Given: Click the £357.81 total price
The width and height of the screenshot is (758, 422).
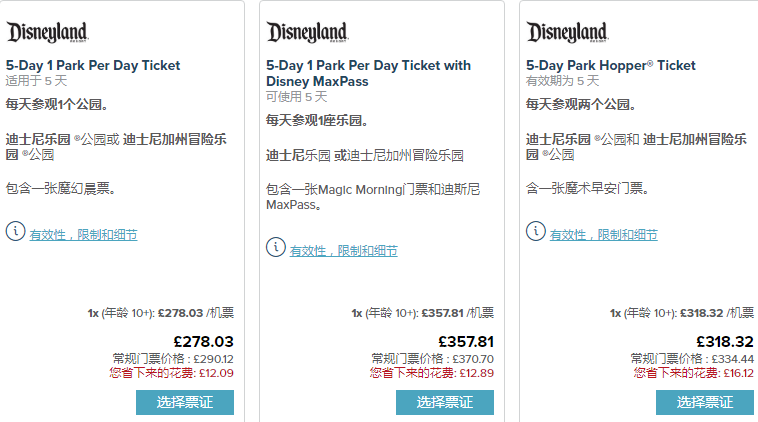Looking at the screenshot, I should [x=465, y=341].
